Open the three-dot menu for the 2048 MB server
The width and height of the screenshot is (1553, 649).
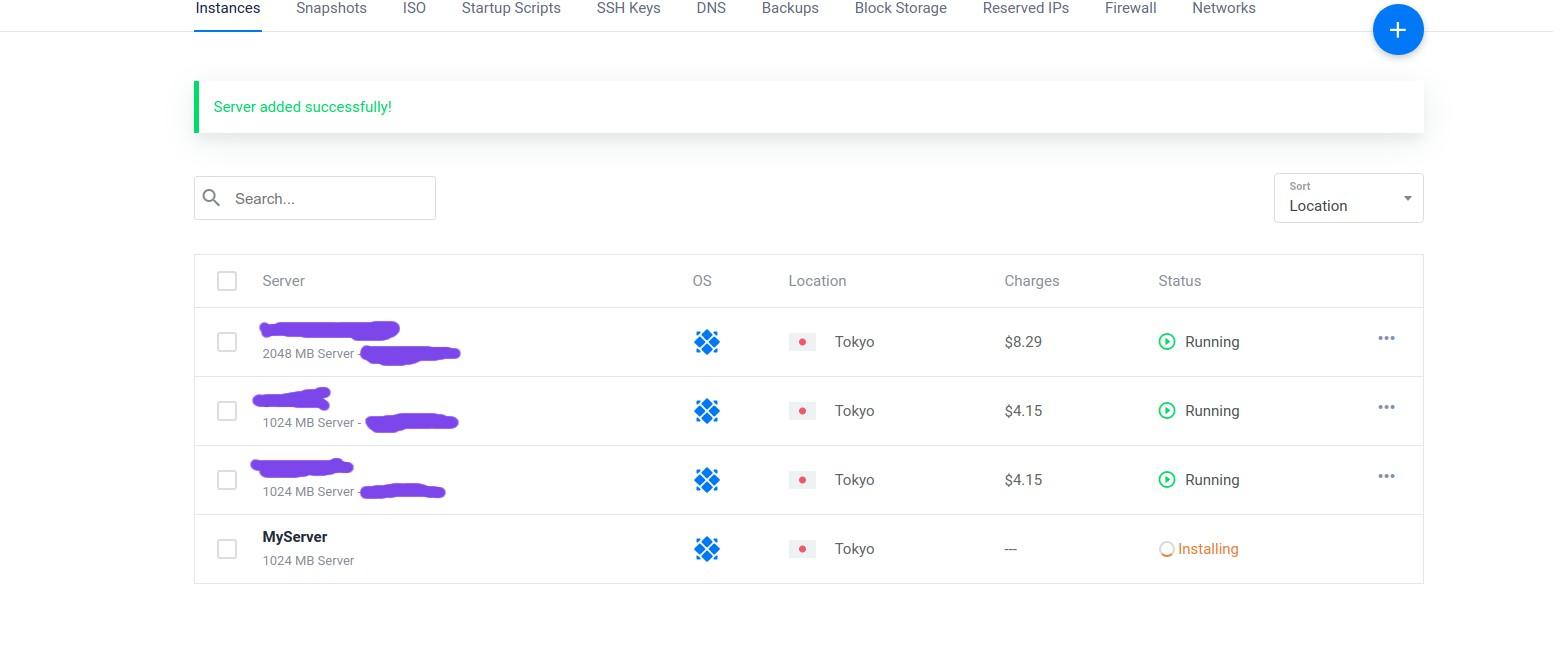1386,339
